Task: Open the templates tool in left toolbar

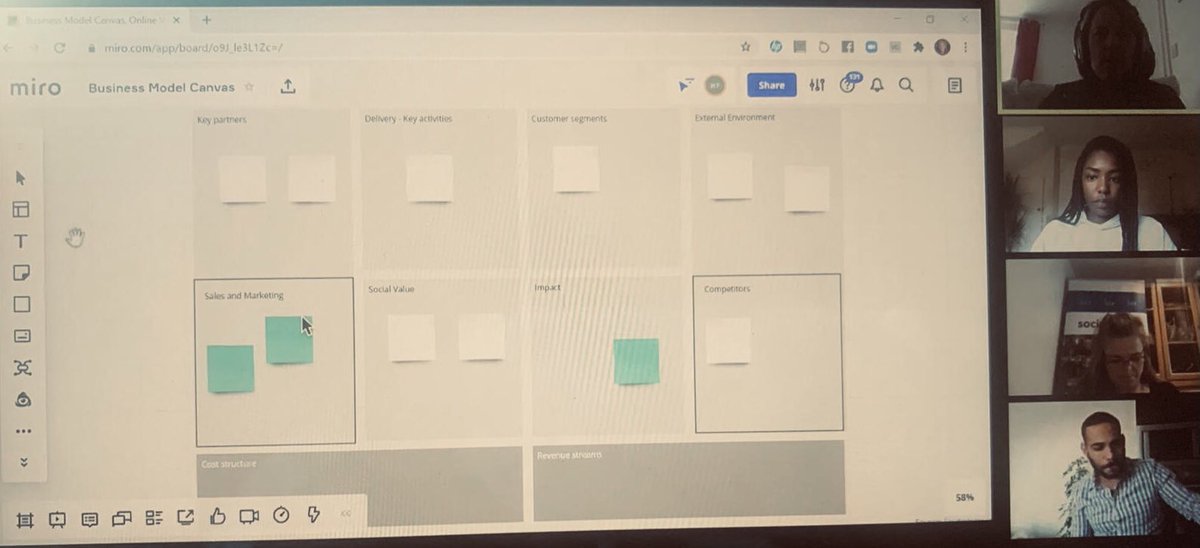Action: click(21, 209)
